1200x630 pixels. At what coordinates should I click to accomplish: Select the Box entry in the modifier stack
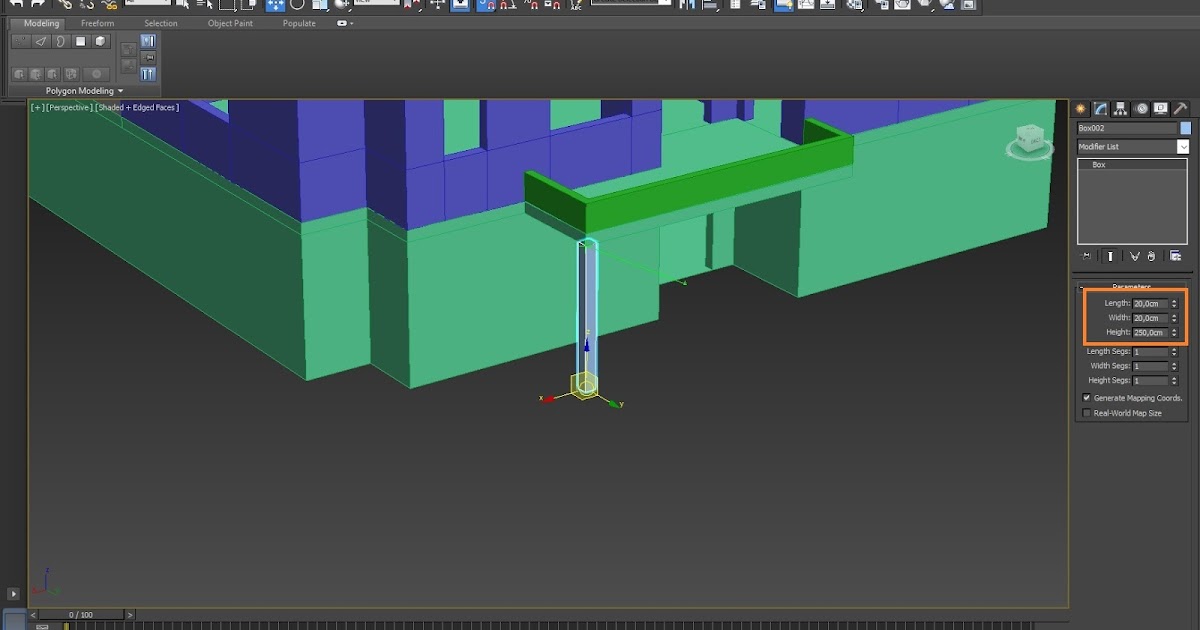click(1098, 164)
